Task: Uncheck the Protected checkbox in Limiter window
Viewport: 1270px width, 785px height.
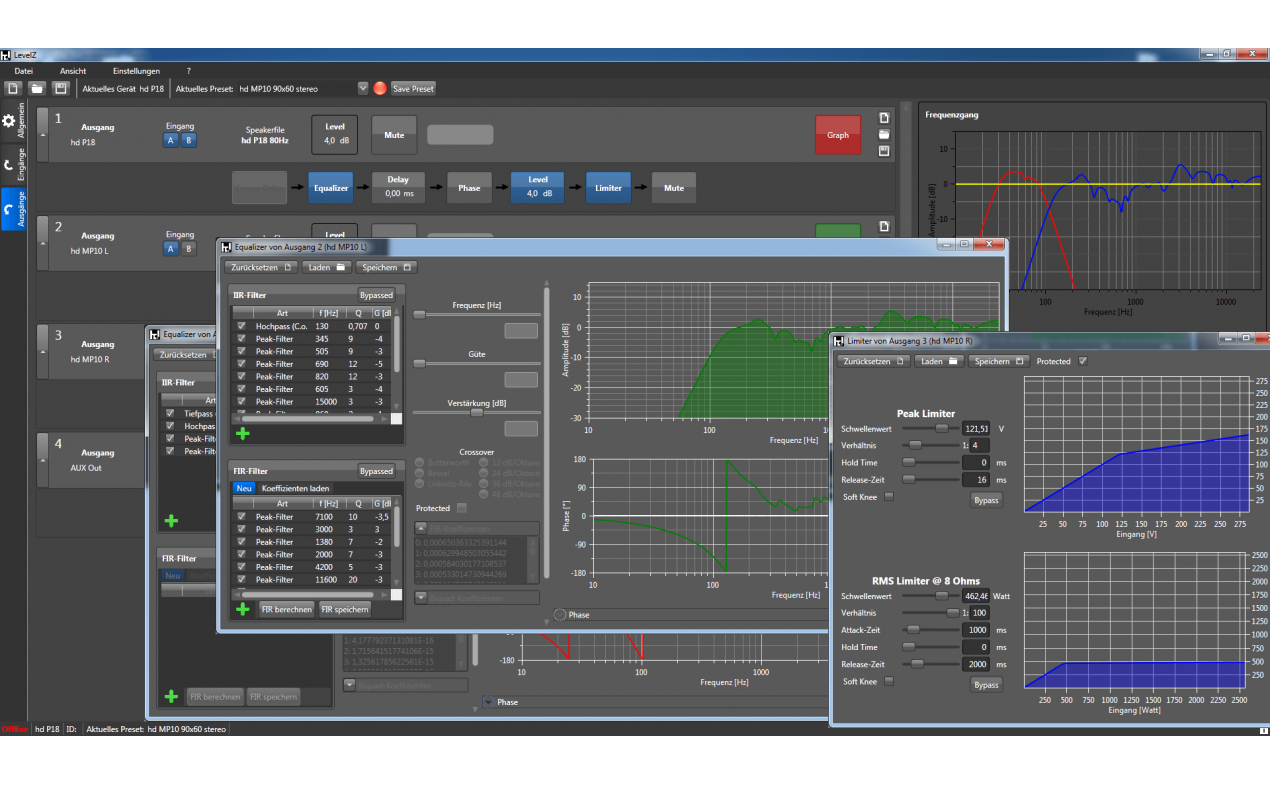Action: [x=1083, y=361]
